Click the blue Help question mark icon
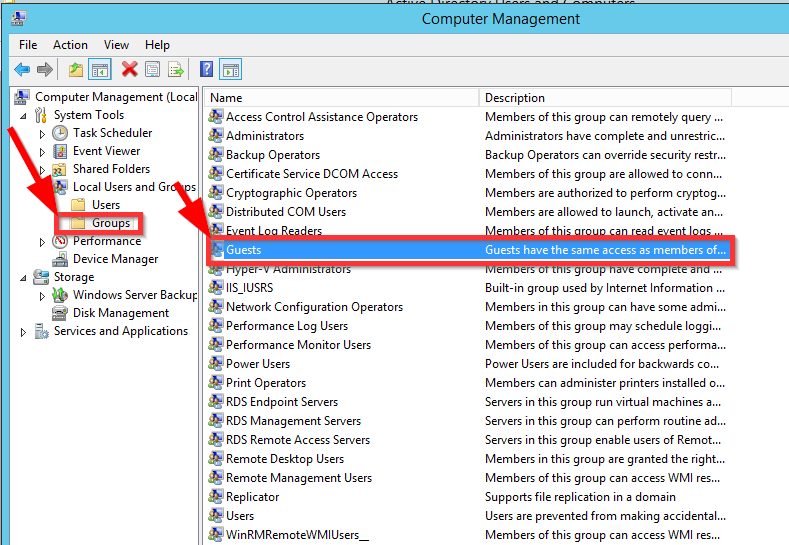Image resolution: width=789 pixels, height=545 pixels. [x=206, y=69]
